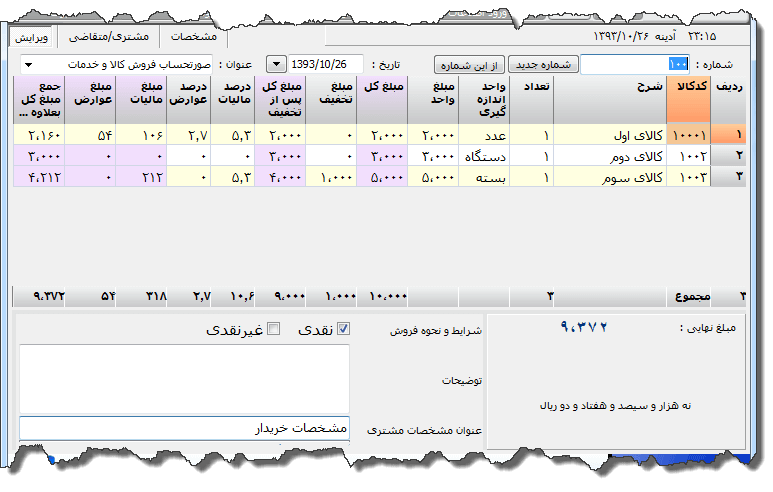Select the row 1 indicator in ردیف column
This screenshot has height=492, width=773.
pyautogui.click(x=739, y=135)
